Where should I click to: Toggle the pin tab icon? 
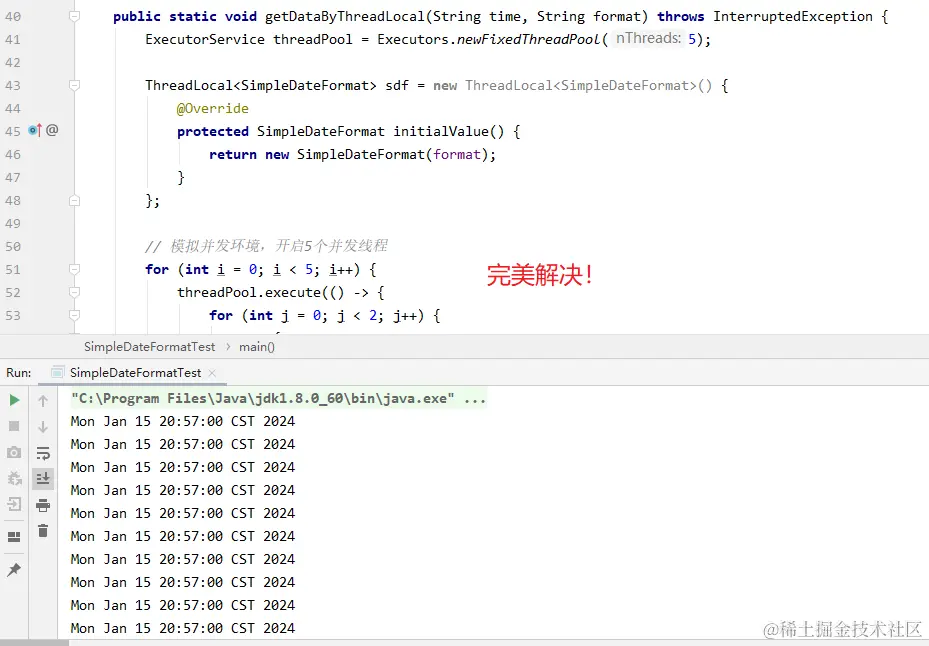click(x=13, y=570)
